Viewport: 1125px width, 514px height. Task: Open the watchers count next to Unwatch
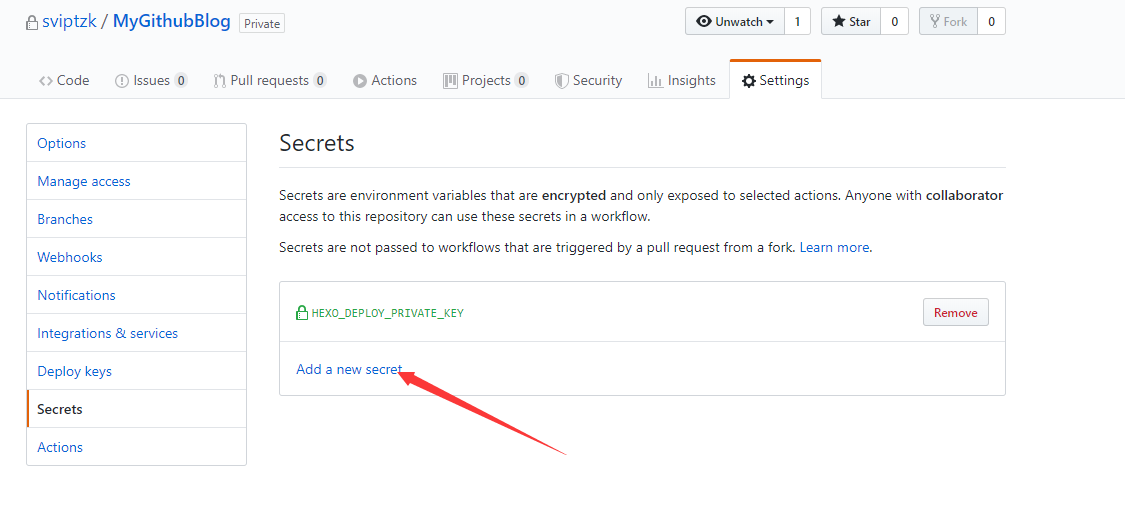pos(797,22)
